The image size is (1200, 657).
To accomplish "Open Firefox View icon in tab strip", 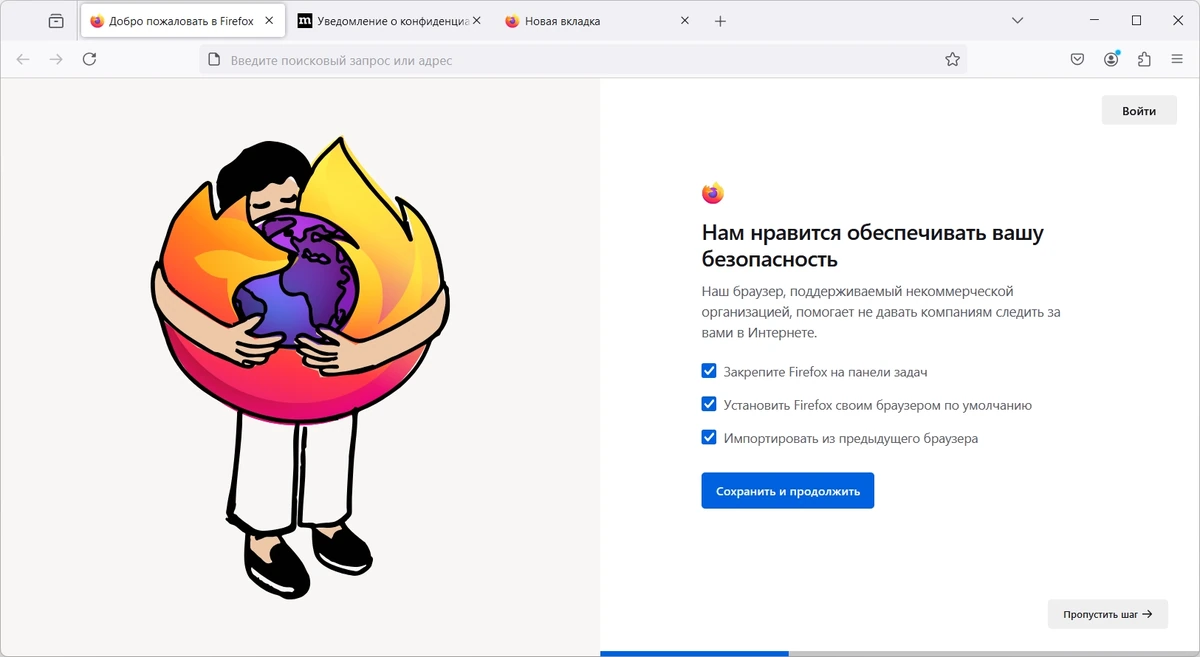I will coord(56,21).
